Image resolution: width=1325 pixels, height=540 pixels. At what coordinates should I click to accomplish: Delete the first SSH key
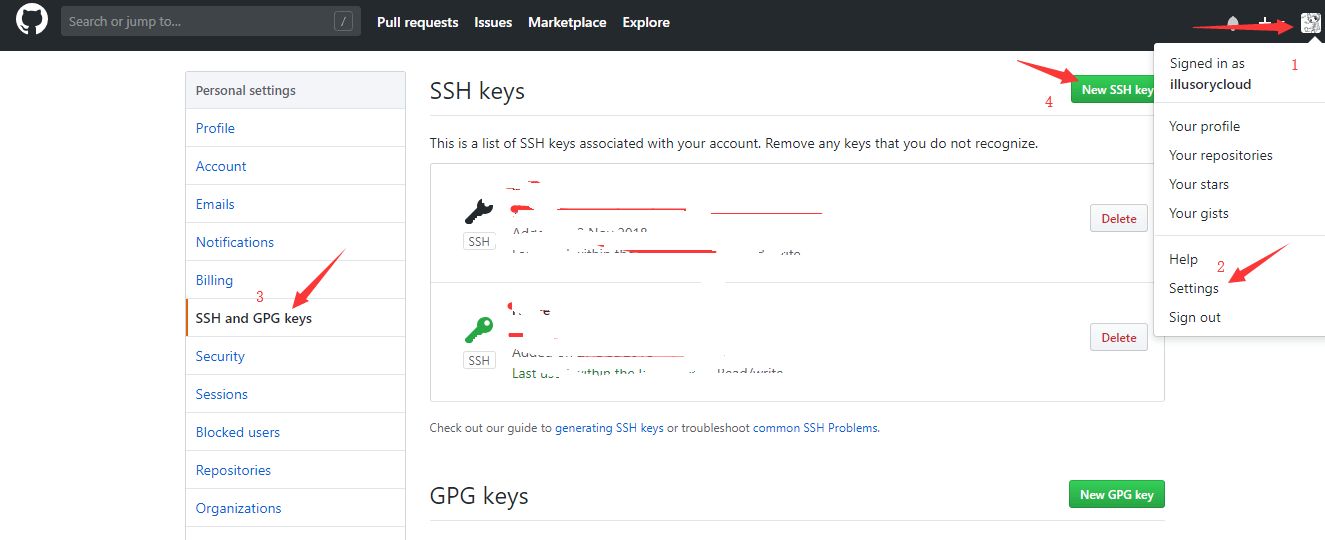[x=1118, y=218]
